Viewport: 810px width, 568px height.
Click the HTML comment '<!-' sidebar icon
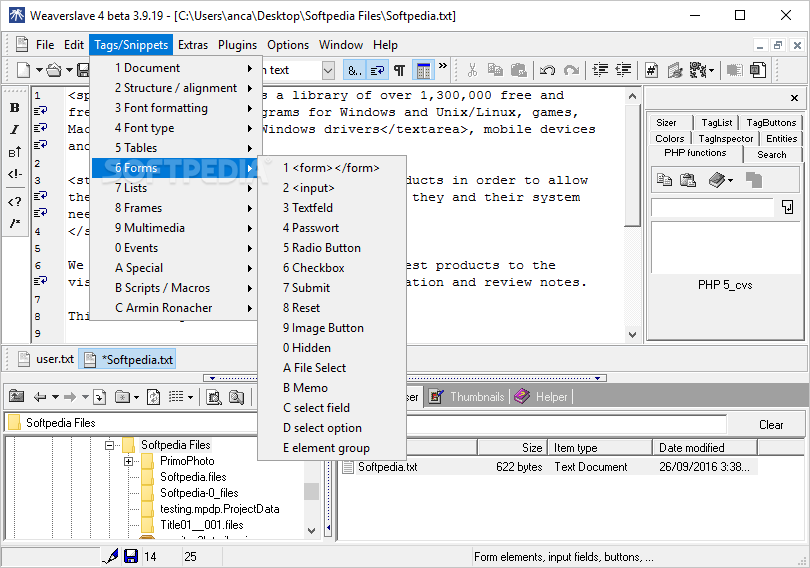14,174
